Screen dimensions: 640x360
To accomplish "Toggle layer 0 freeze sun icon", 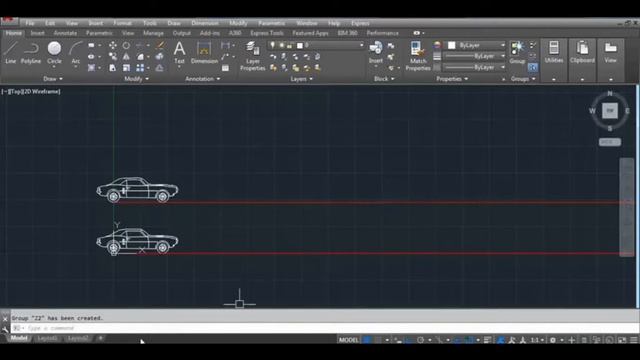I will [282, 45].
